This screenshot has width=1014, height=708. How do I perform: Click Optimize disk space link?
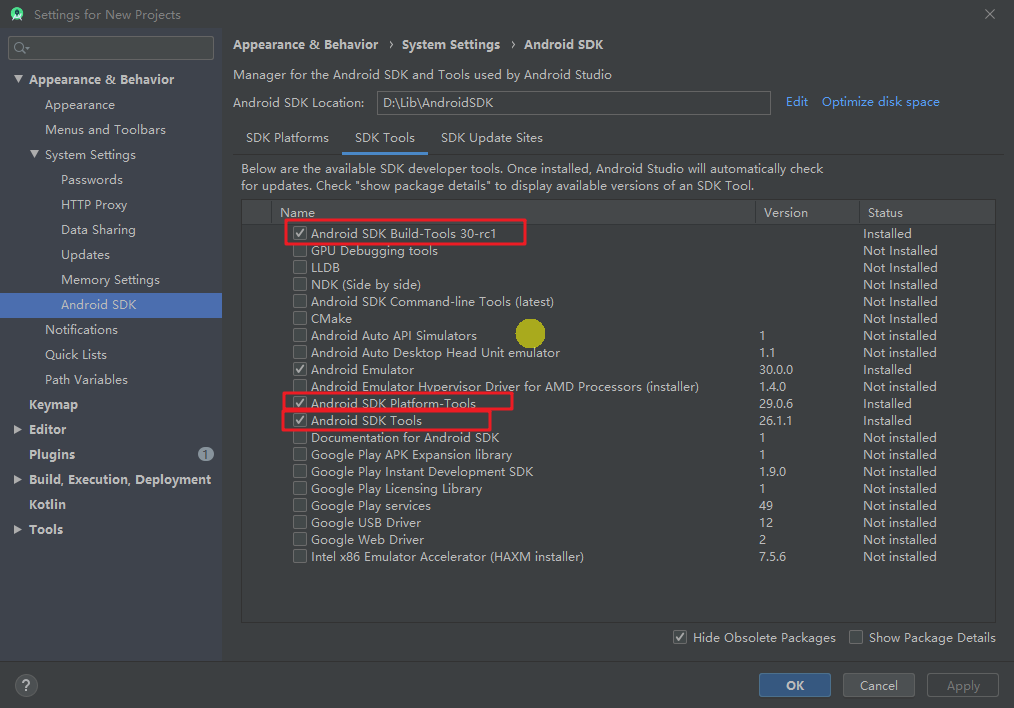click(881, 102)
